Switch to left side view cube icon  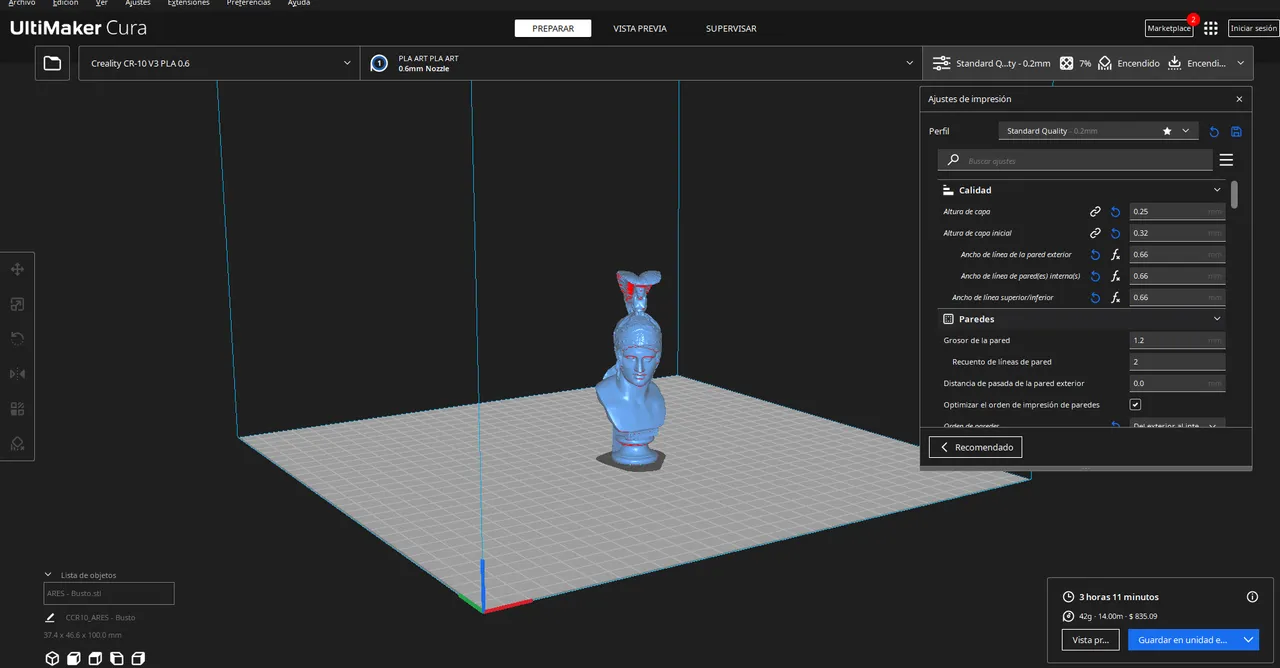click(117, 658)
